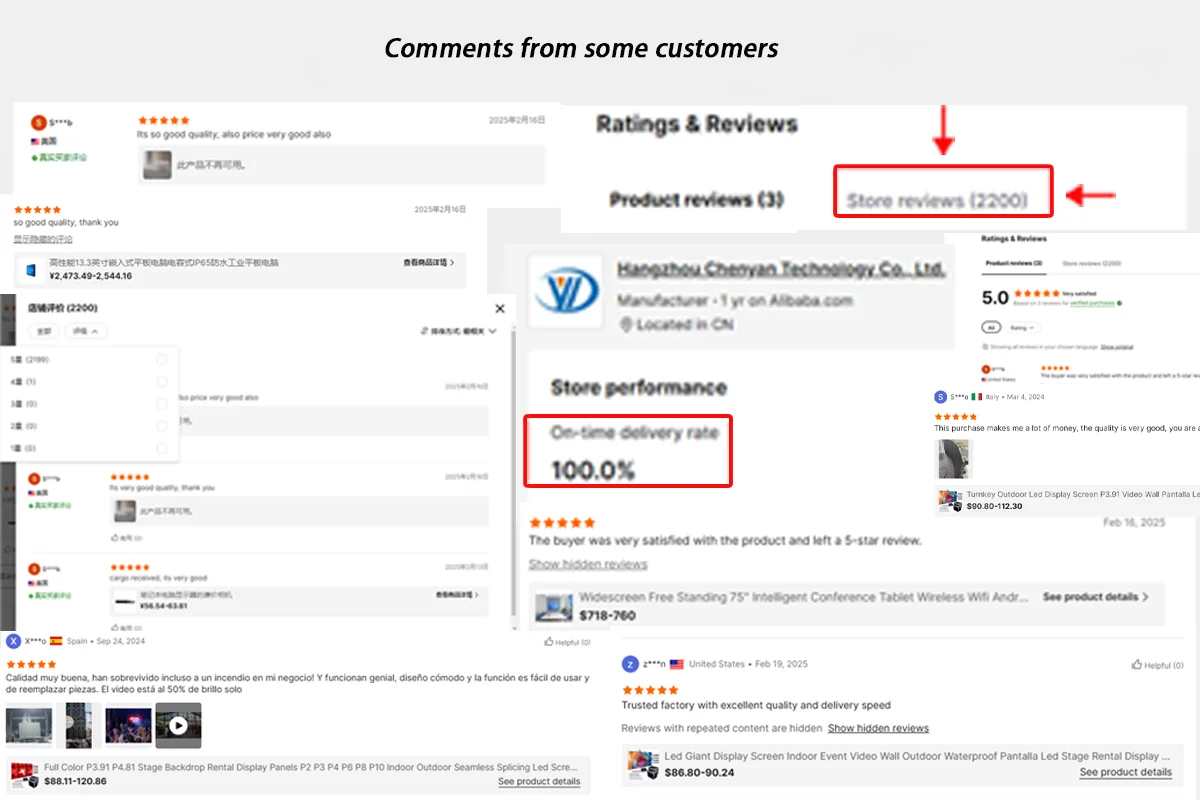Image resolution: width=1200 pixels, height=800 pixels.
Task: Expand See product details for Conference Tablet
Action: pyautogui.click(x=1096, y=597)
